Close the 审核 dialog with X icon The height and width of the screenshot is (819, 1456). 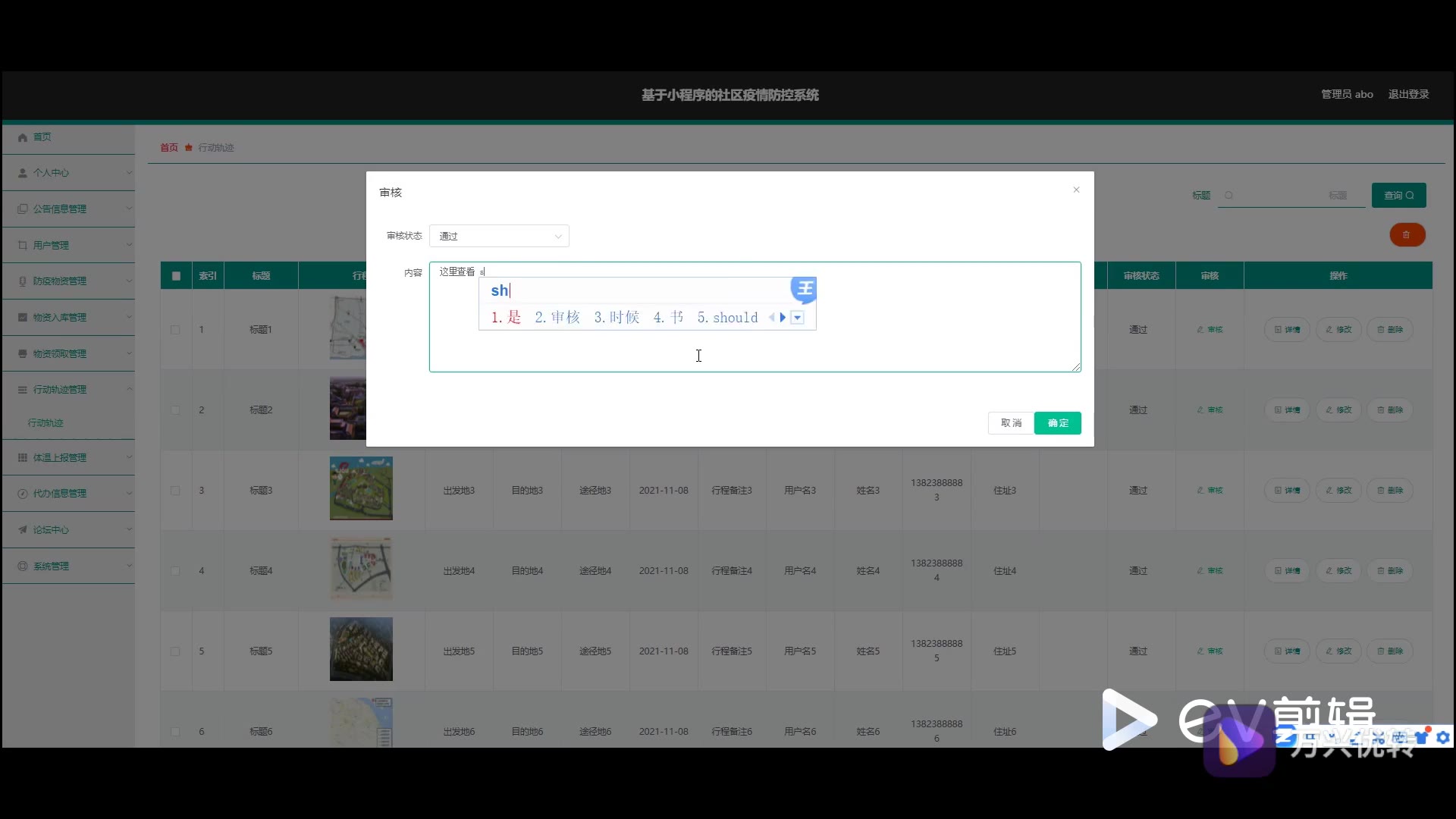[x=1076, y=190]
